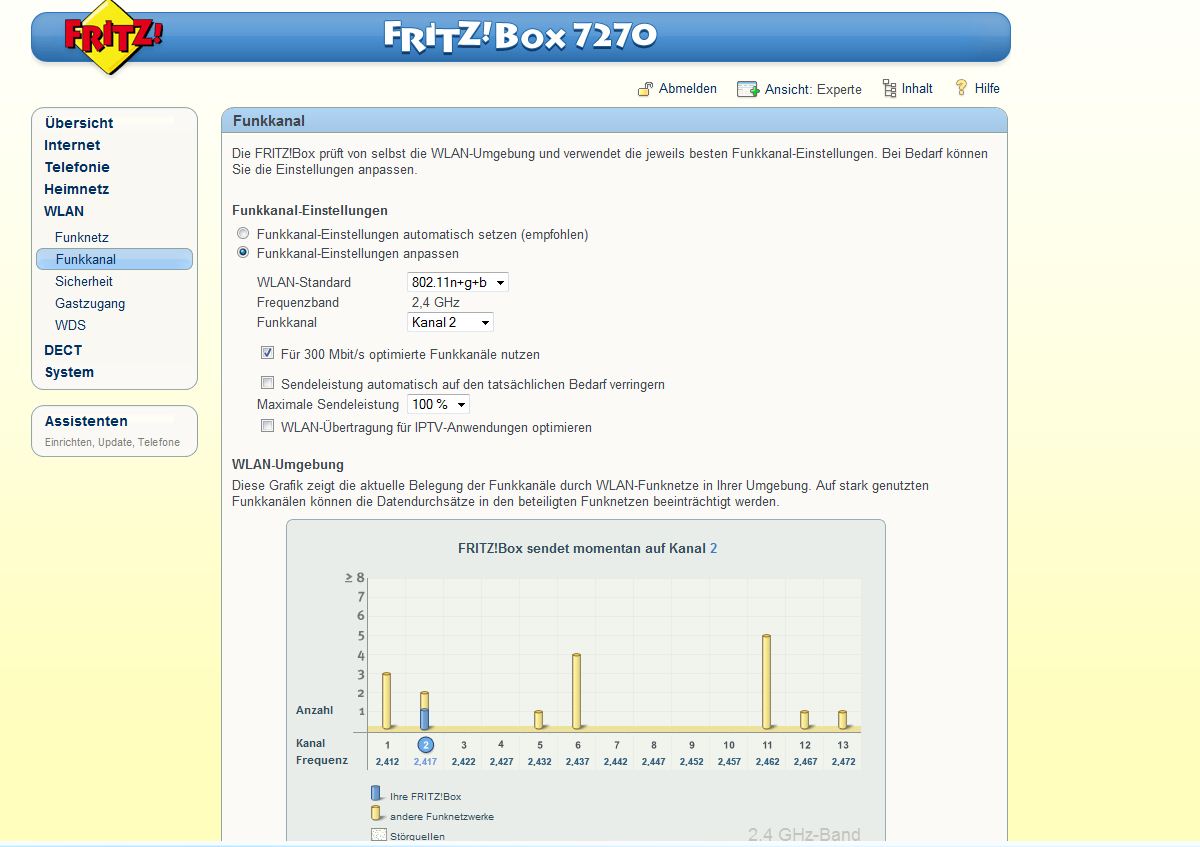Screen dimensions: 1200x847
Task: Open the DECT menu section
Action: tap(63, 350)
